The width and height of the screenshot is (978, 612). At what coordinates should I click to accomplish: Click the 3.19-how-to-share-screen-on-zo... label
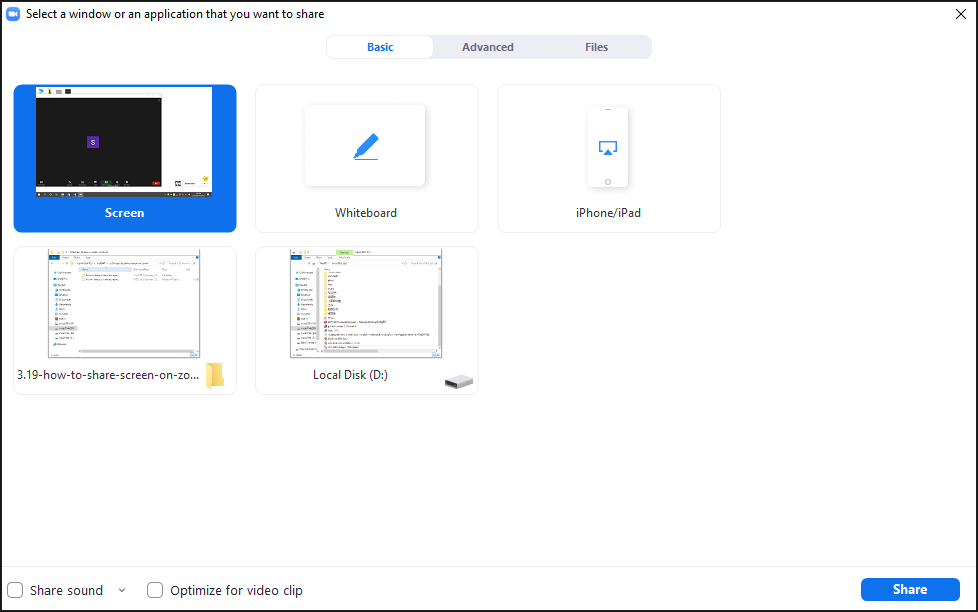[108, 375]
